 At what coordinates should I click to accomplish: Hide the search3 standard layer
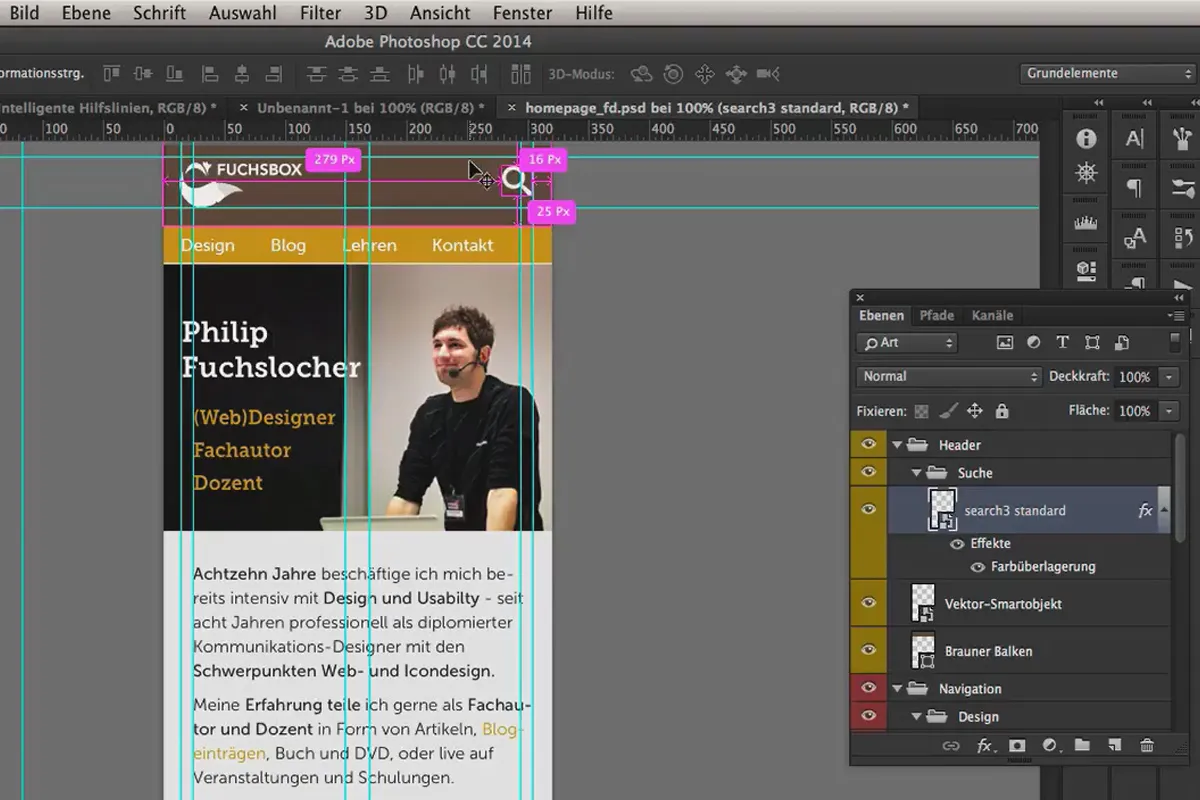coord(868,509)
